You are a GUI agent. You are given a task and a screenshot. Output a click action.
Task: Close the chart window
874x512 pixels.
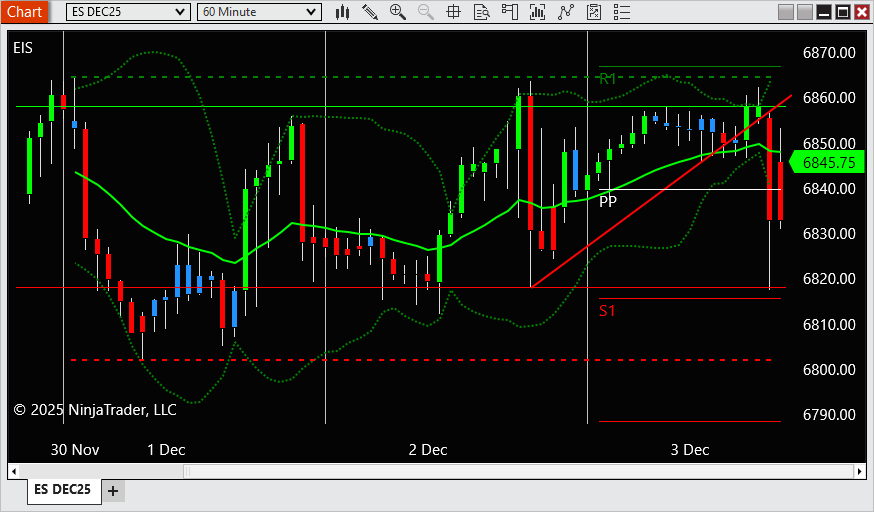862,12
